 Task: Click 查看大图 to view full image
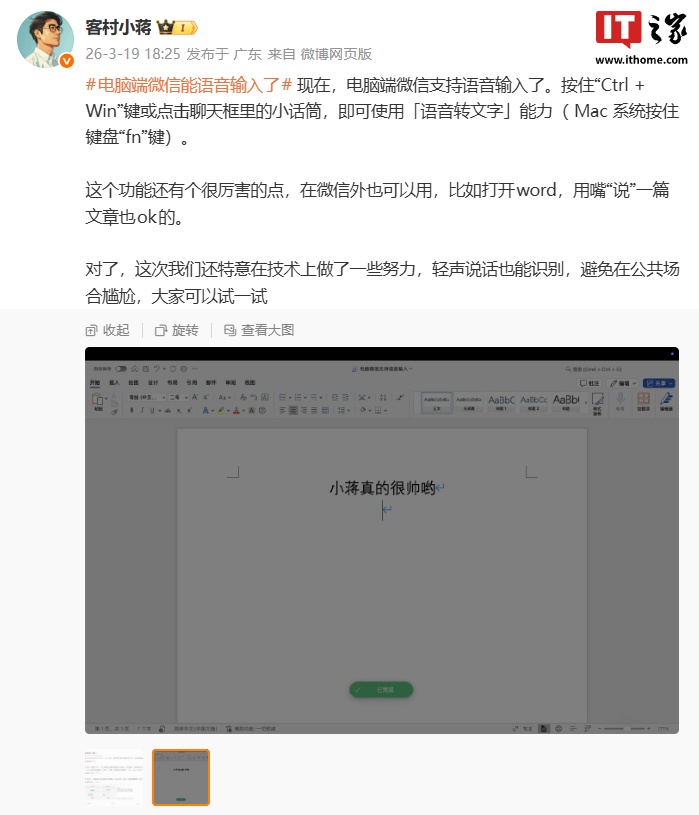pyautogui.click(x=259, y=330)
